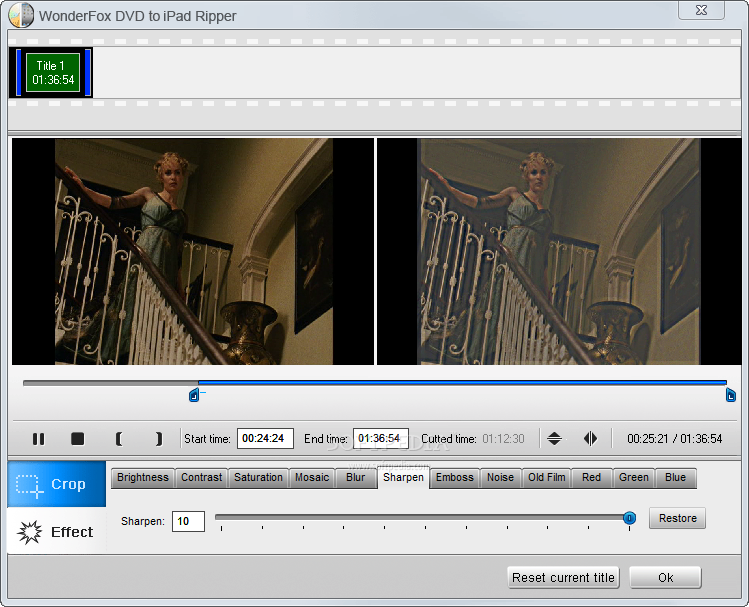The width and height of the screenshot is (749, 607).
Task: Click the blue playback progress bar
Action: tap(462, 383)
